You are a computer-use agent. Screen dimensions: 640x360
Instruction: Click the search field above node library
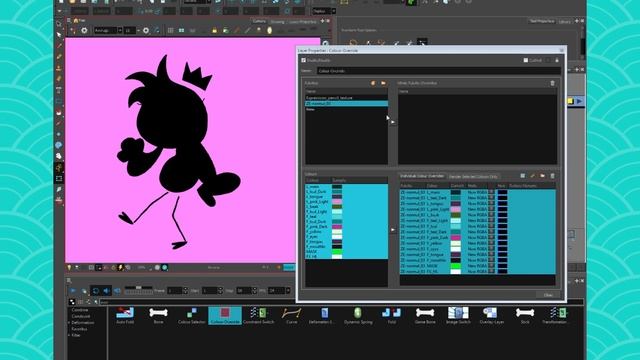click(x=341, y=302)
